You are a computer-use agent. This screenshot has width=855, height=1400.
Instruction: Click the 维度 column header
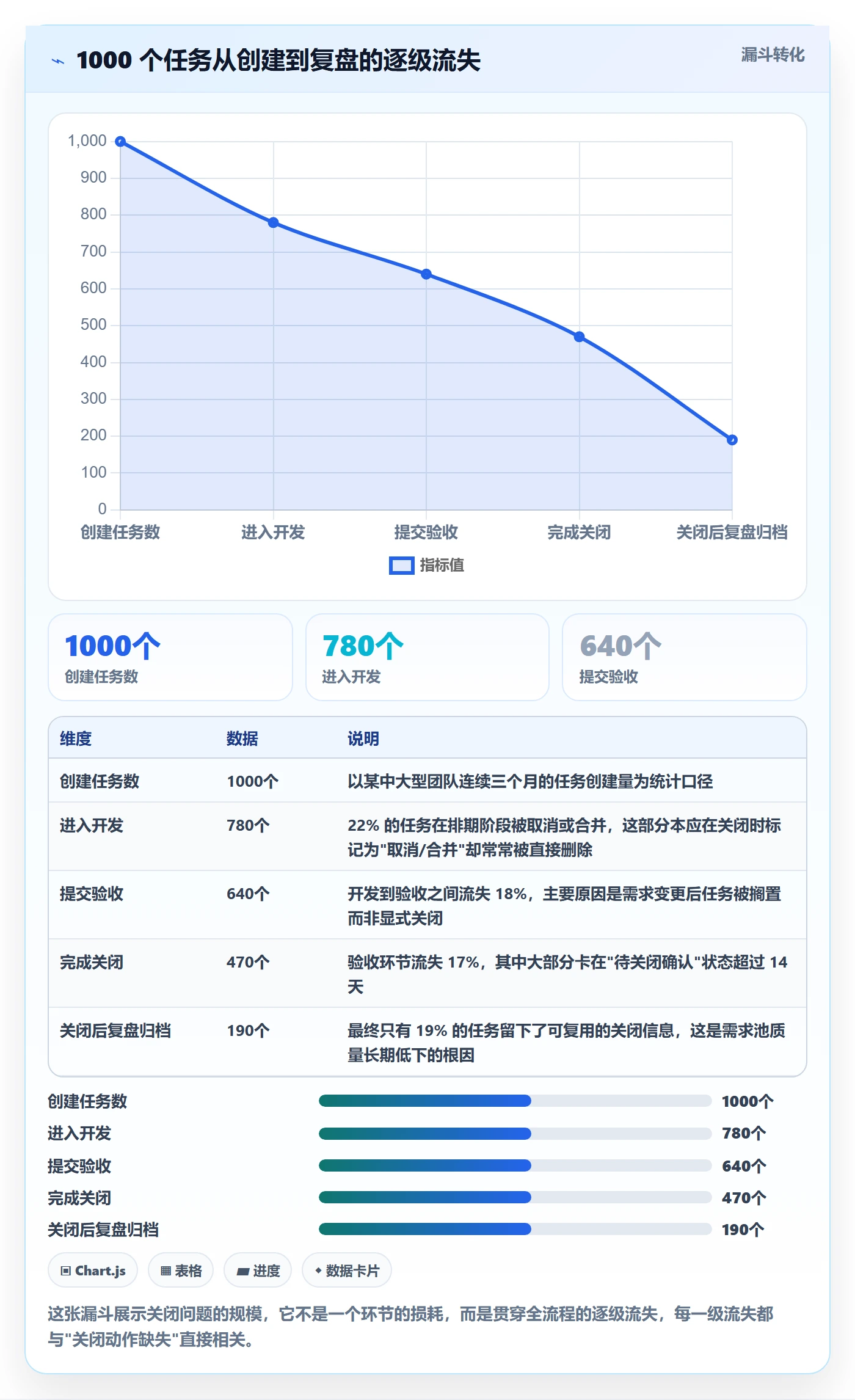(x=76, y=738)
